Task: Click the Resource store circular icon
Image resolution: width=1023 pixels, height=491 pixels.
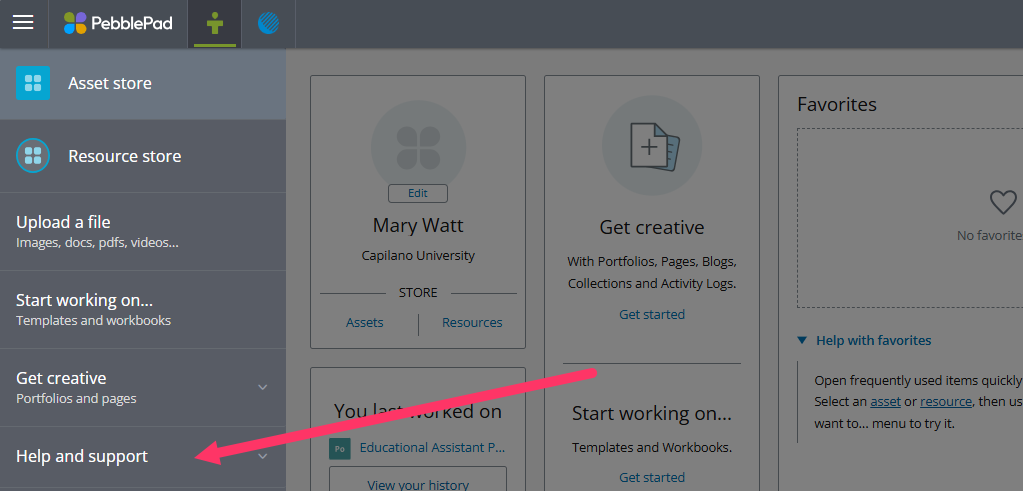Action: tap(33, 156)
